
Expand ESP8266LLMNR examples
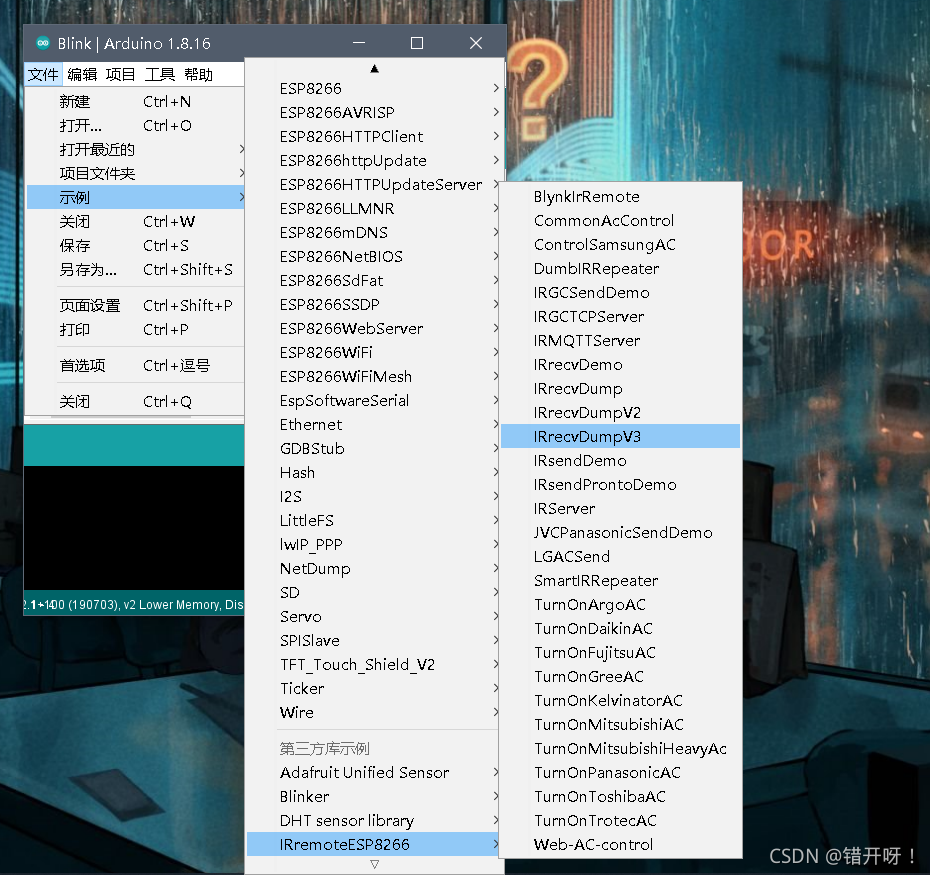coord(374,209)
